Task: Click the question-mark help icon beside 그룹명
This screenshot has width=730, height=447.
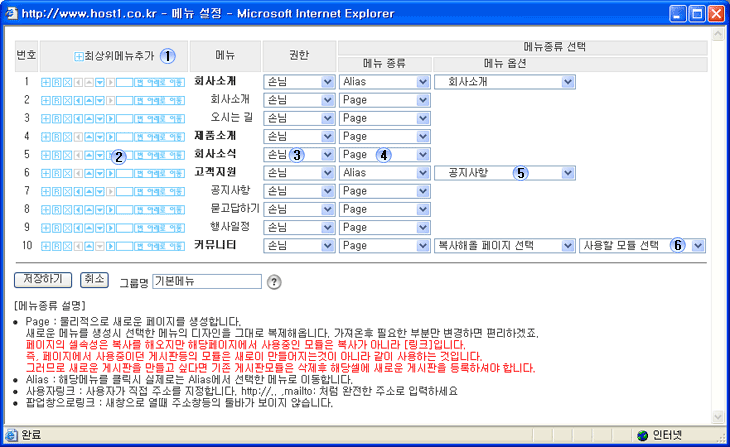Action: 274,282
